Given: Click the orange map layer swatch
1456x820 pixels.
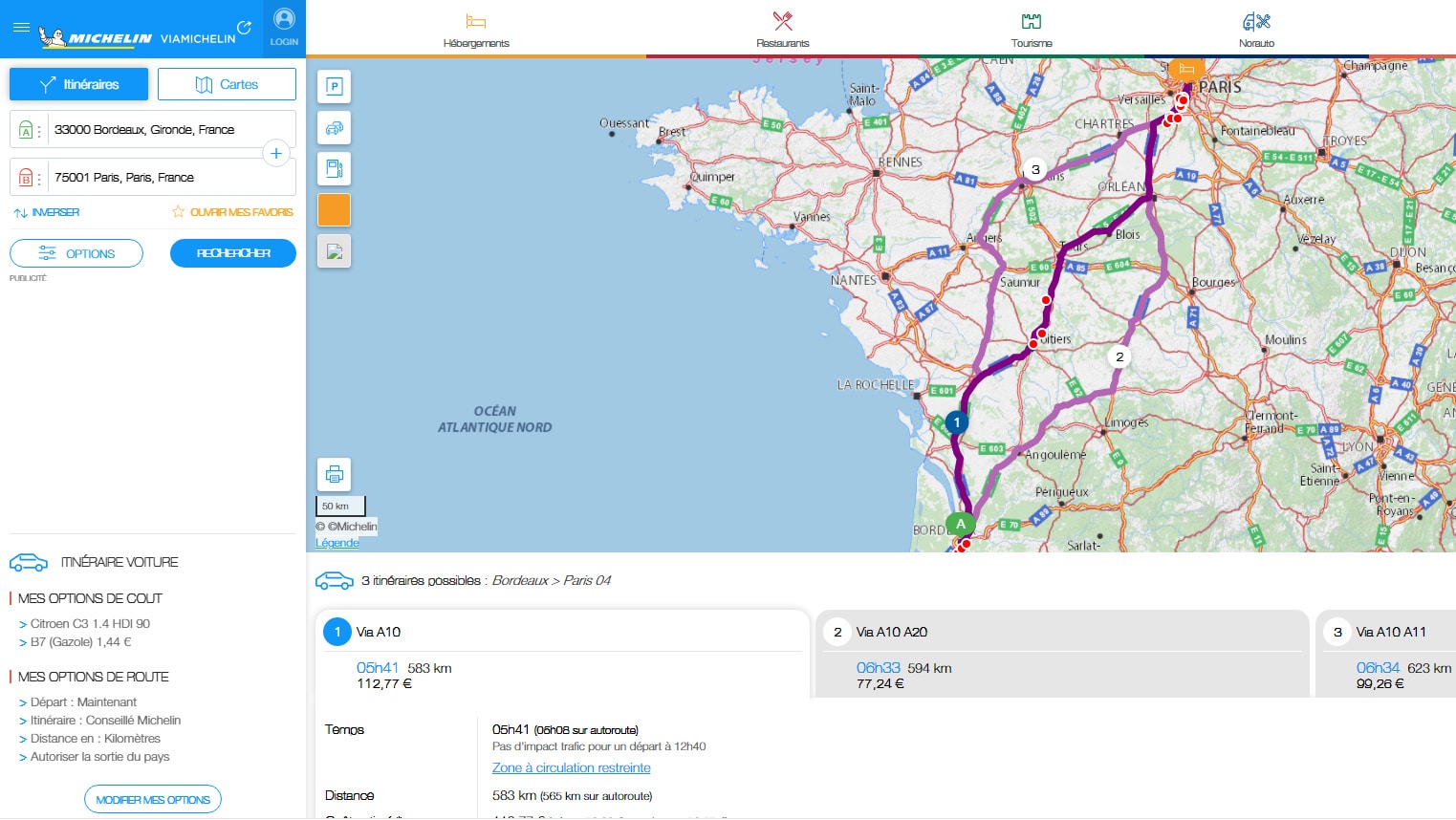Looking at the screenshot, I should [x=334, y=209].
